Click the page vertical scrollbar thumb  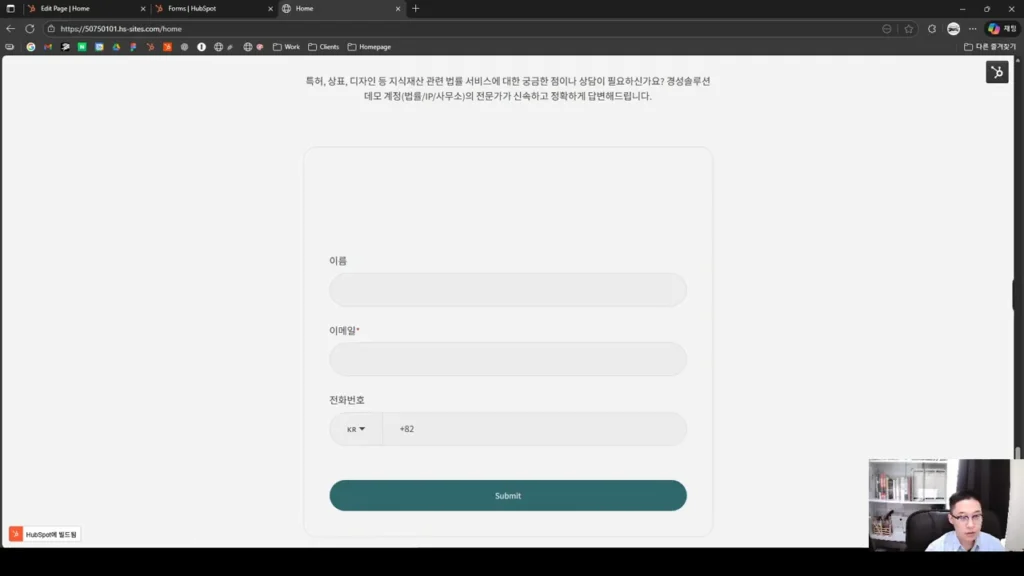tap(1017, 453)
